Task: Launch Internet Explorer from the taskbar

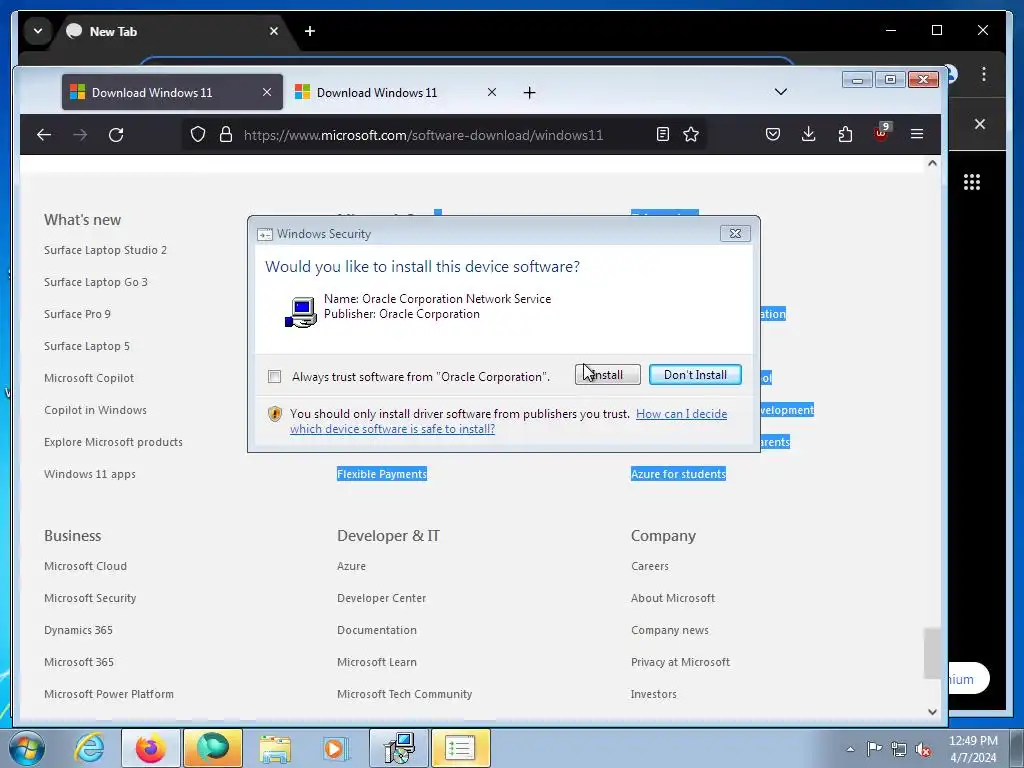Action: point(89,748)
